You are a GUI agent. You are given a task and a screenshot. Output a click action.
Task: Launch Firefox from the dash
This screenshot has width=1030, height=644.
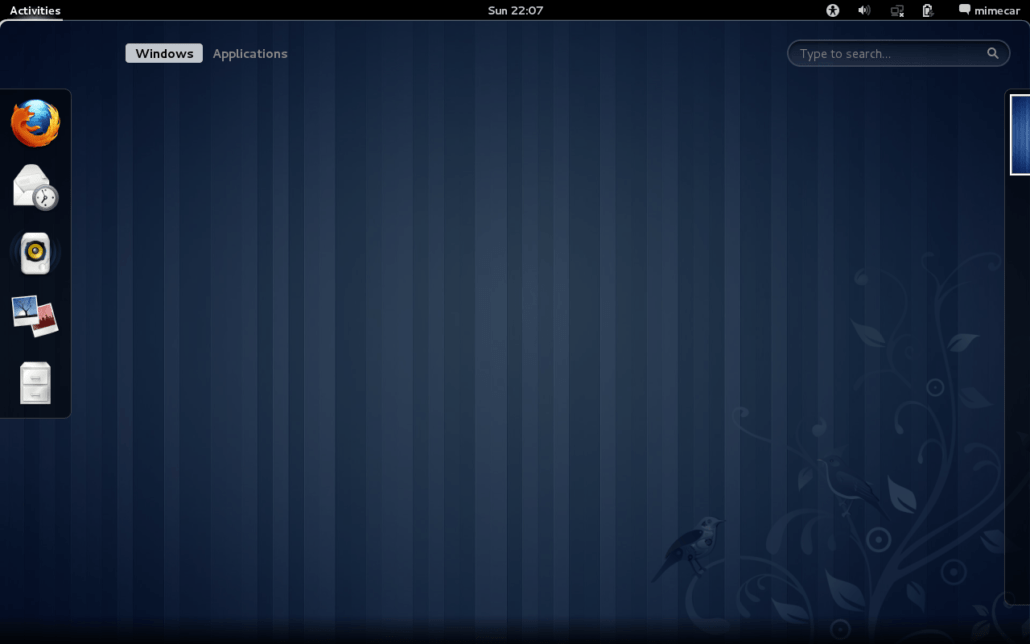pyautogui.click(x=35, y=123)
